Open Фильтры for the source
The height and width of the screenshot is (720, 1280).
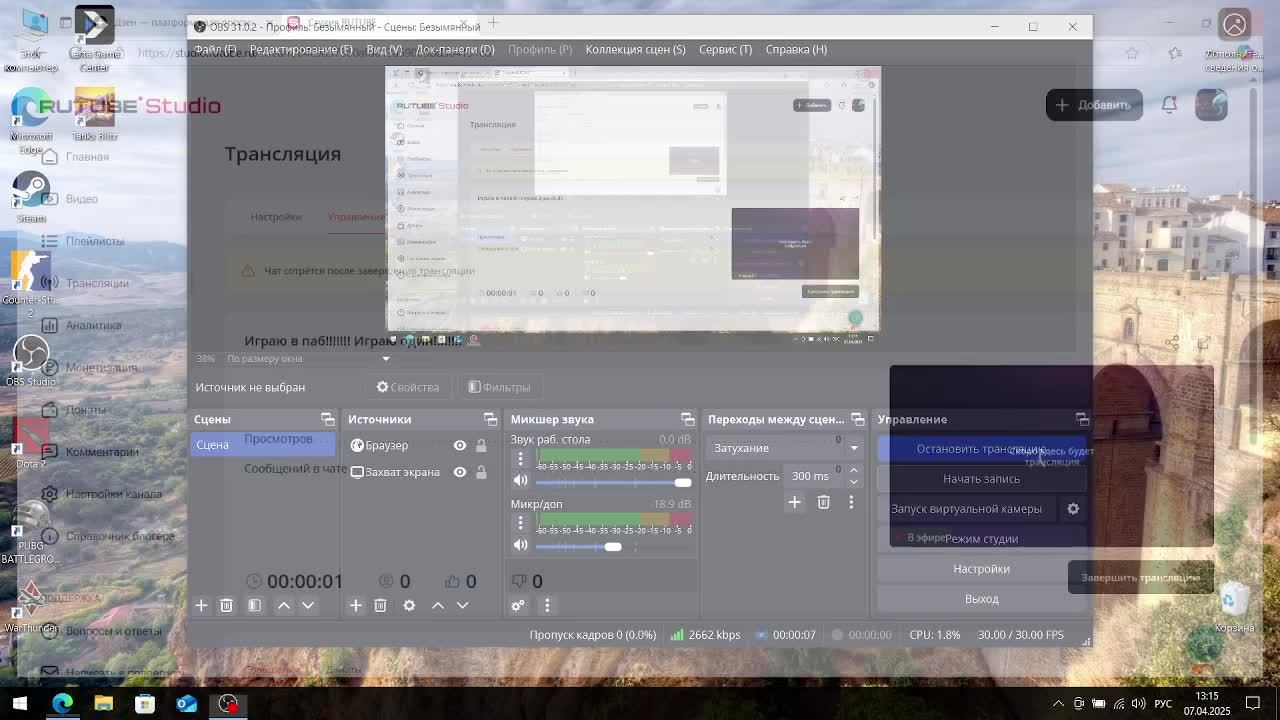pyautogui.click(x=499, y=387)
